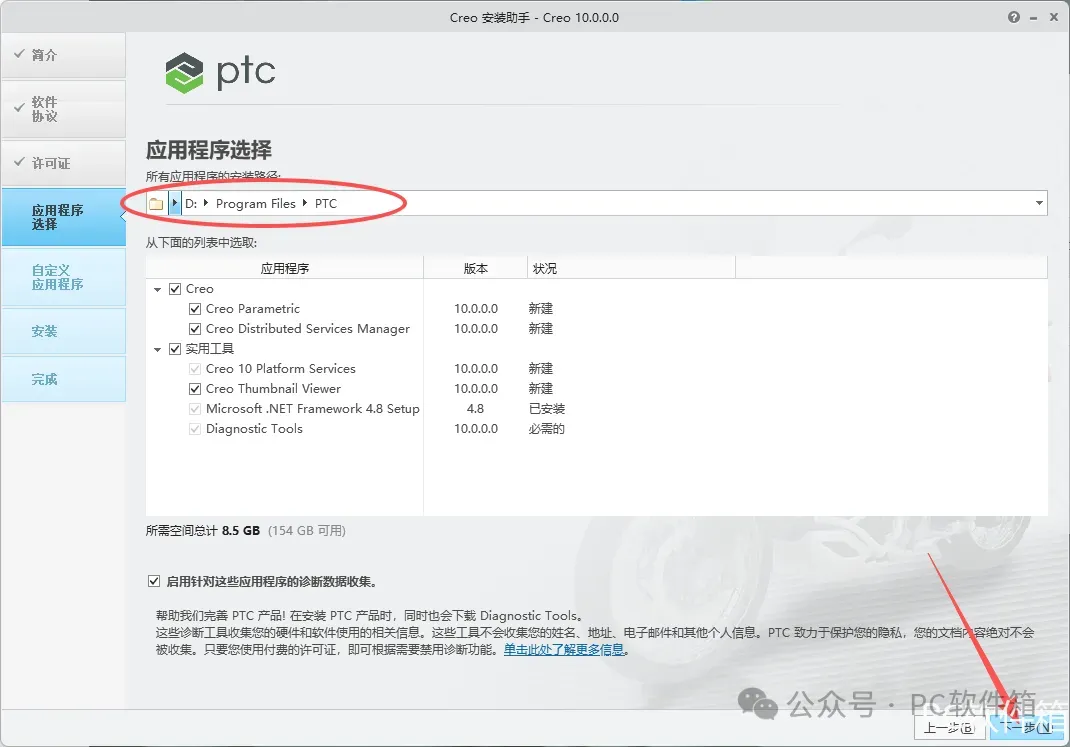The height and width of the screenshot is (747, 1070).
Task: Open the 安装 step
Action: (63, 331)
